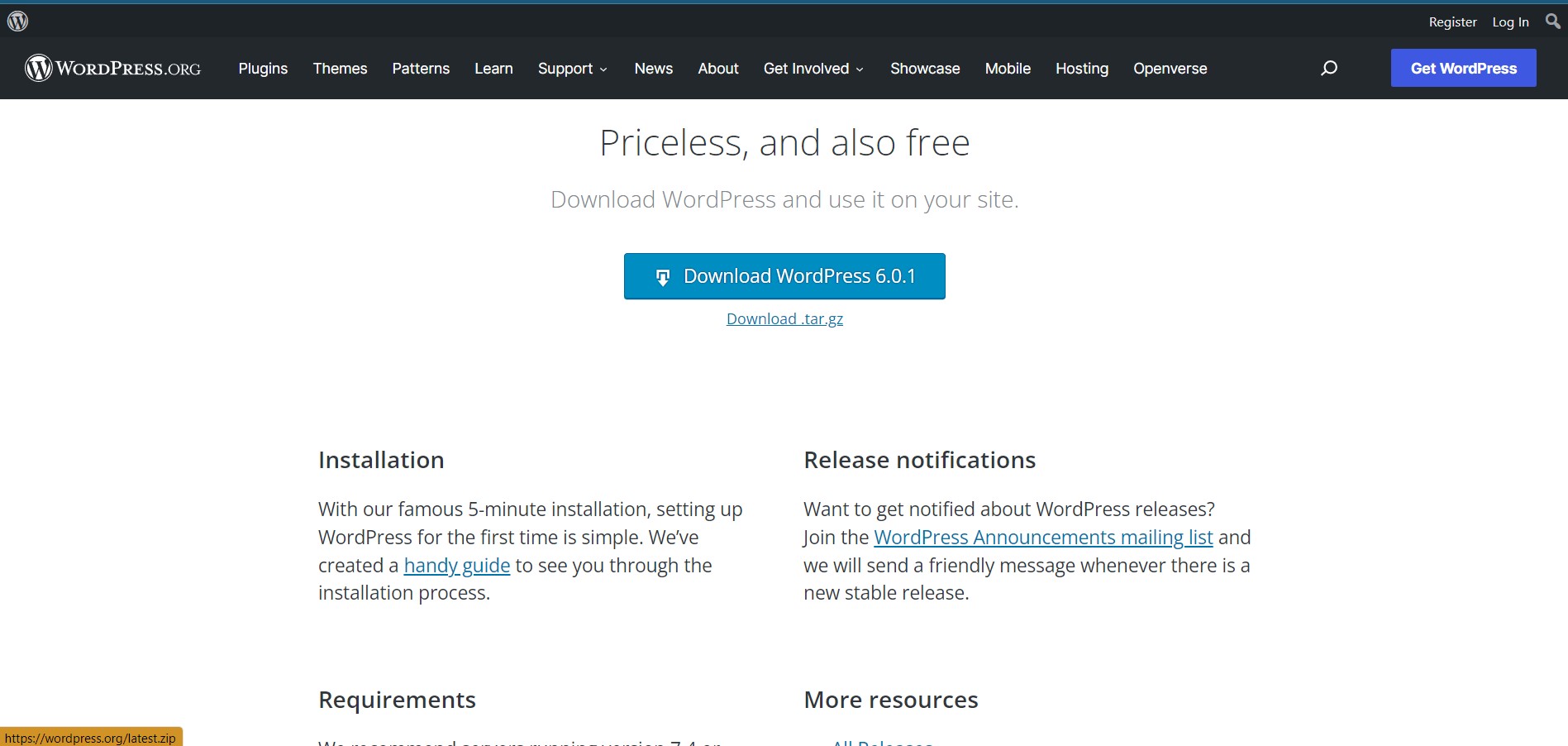Open the Patterns navigation item
1568x746 pixels.
point(421,69)
